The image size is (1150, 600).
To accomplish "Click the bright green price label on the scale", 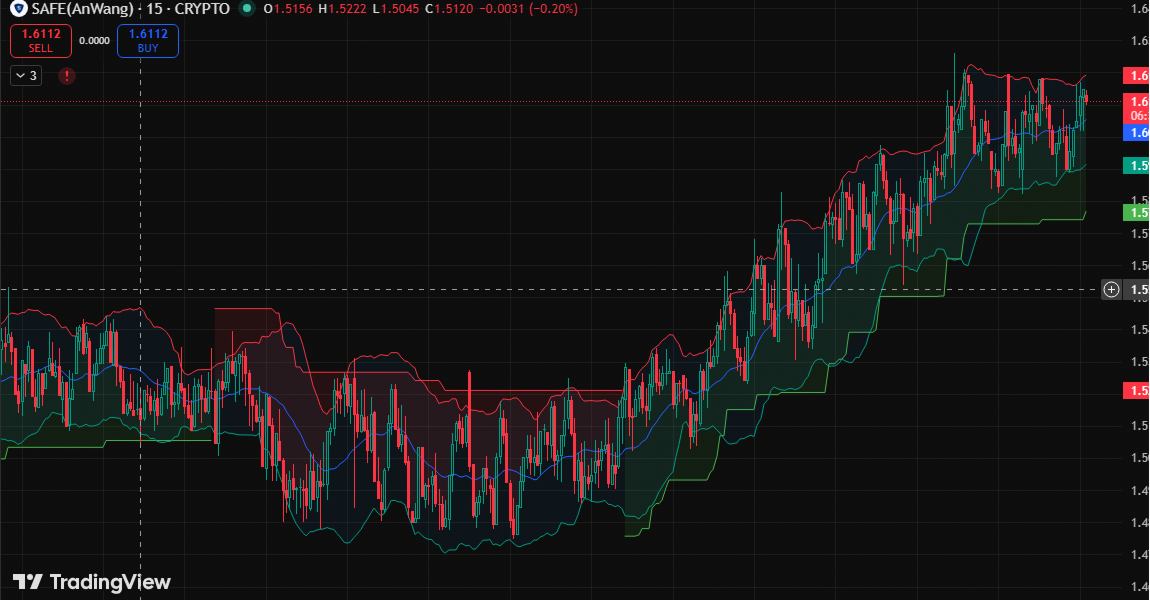I will (x=1136, y=212).
